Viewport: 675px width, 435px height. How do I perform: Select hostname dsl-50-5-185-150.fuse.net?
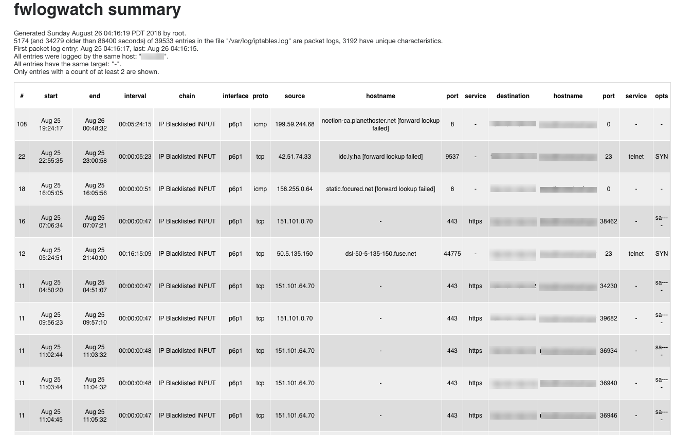point(380,254)
